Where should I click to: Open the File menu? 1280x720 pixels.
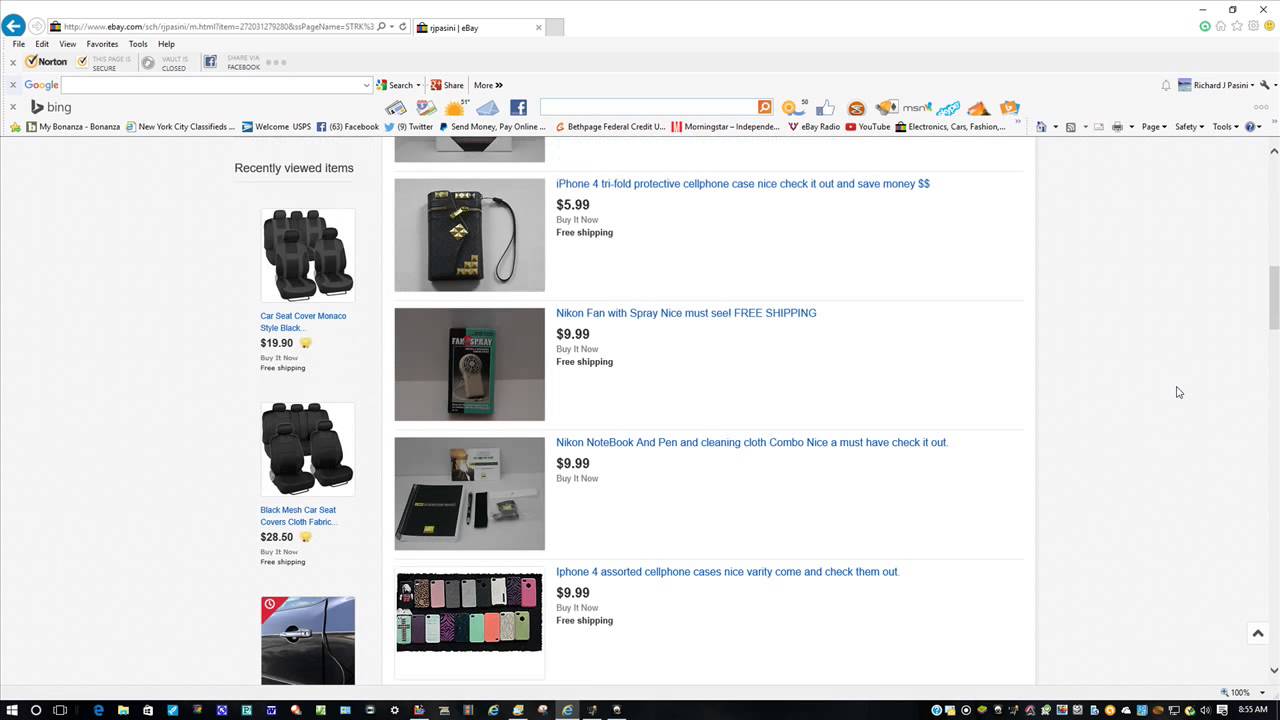(19, 44)
